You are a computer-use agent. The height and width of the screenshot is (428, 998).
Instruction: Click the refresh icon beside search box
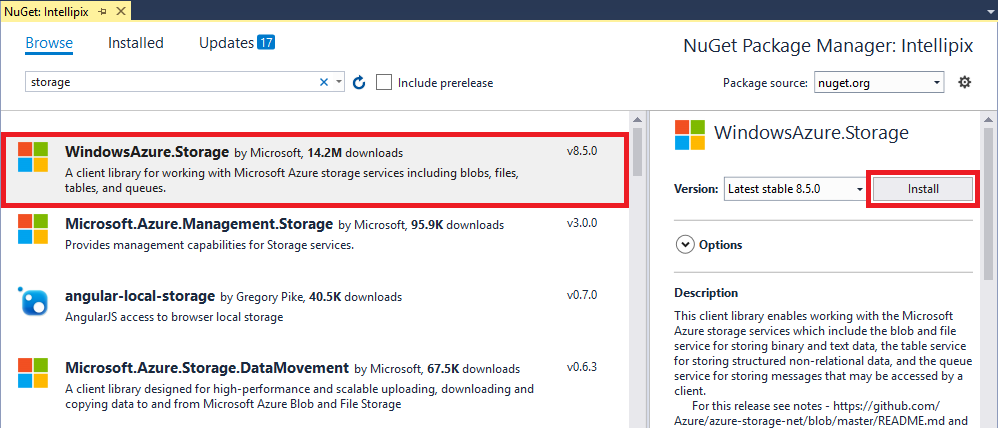click(x=359, y=83)
